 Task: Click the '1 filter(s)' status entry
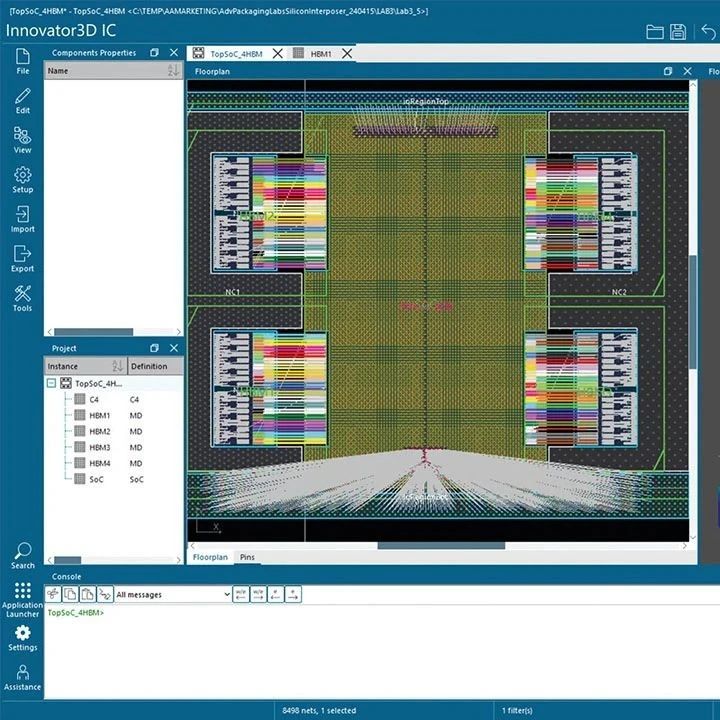(517, 710)
